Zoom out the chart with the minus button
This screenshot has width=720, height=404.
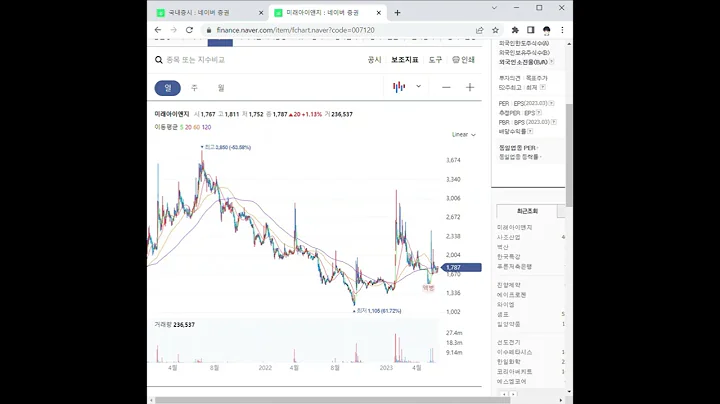point(446,87)
